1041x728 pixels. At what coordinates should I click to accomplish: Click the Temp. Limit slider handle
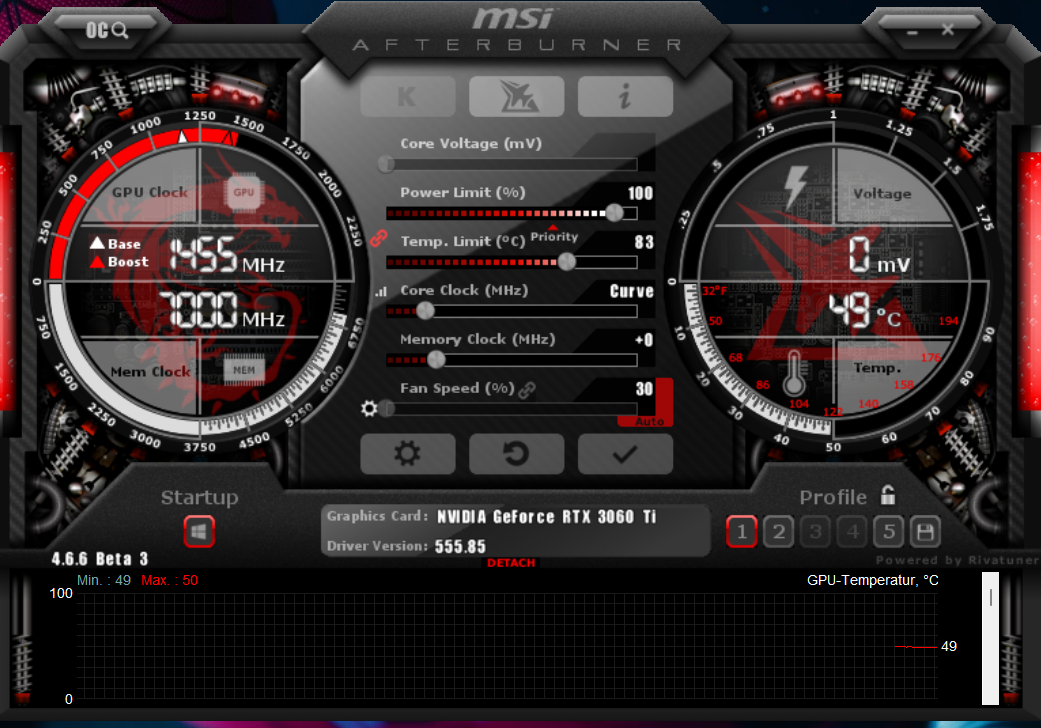(x=566, y=262)
